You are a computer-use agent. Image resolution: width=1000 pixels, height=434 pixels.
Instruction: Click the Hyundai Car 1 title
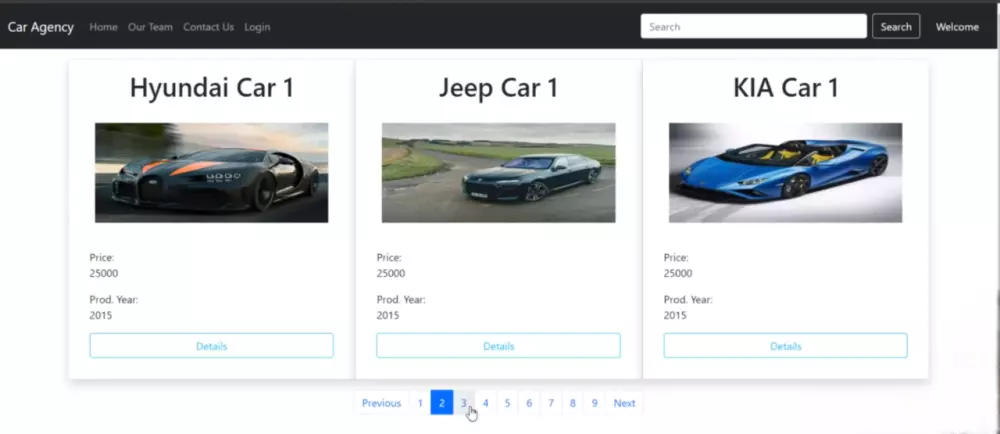212,87
